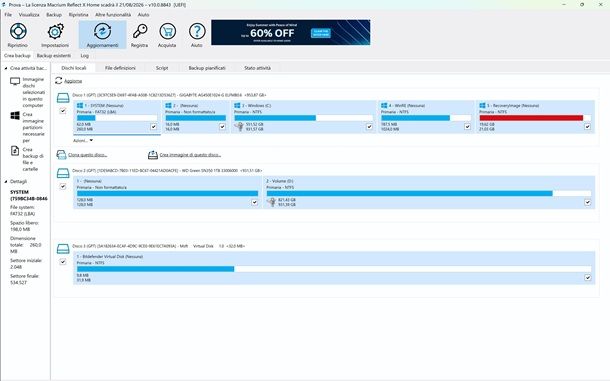Click the Windows logo icon in sidebar
The height and width of the screenshot is (381, 610).
(15, 116)
